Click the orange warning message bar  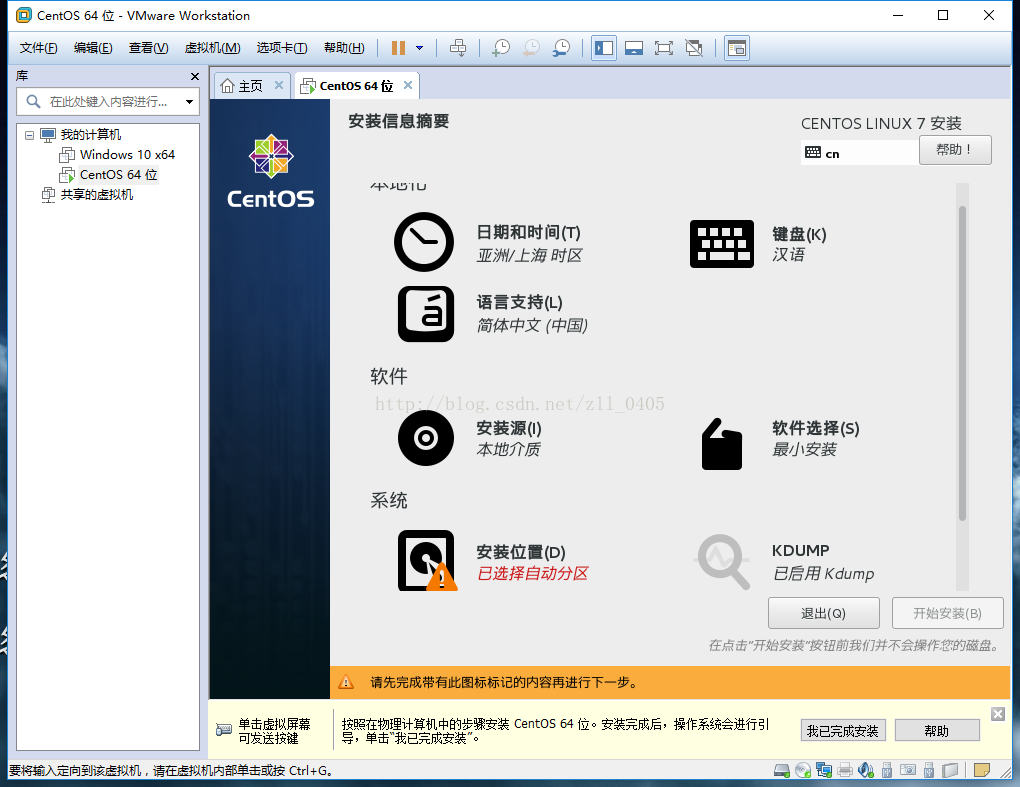pos(670,682)
